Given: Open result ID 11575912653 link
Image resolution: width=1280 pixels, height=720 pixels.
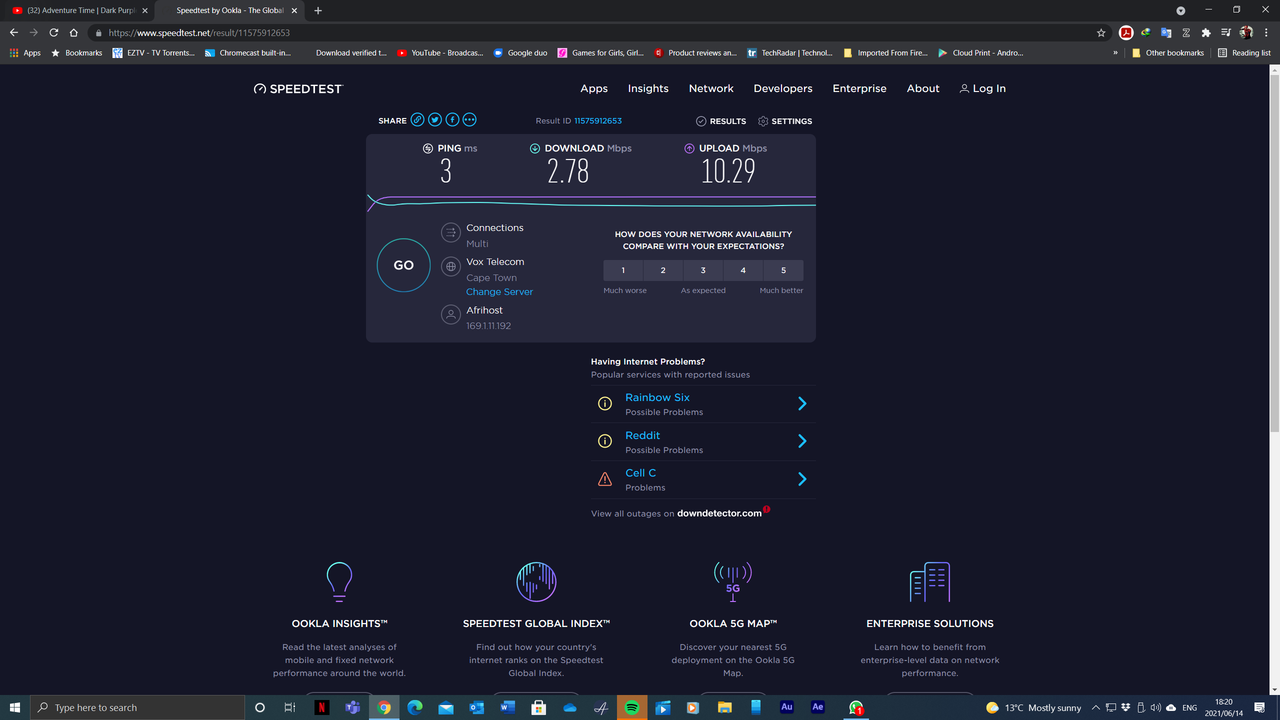Looking at the screenshot, I should pos(598,121).
